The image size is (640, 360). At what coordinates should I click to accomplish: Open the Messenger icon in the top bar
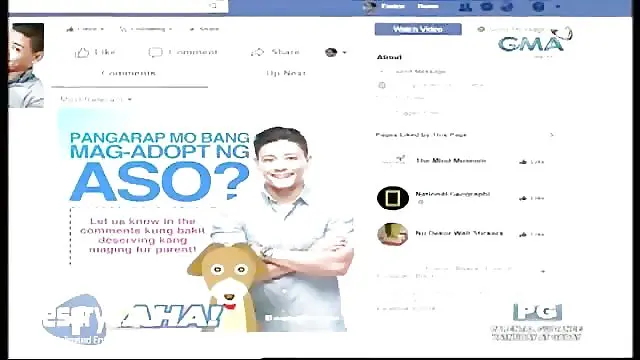click(486, 7)
